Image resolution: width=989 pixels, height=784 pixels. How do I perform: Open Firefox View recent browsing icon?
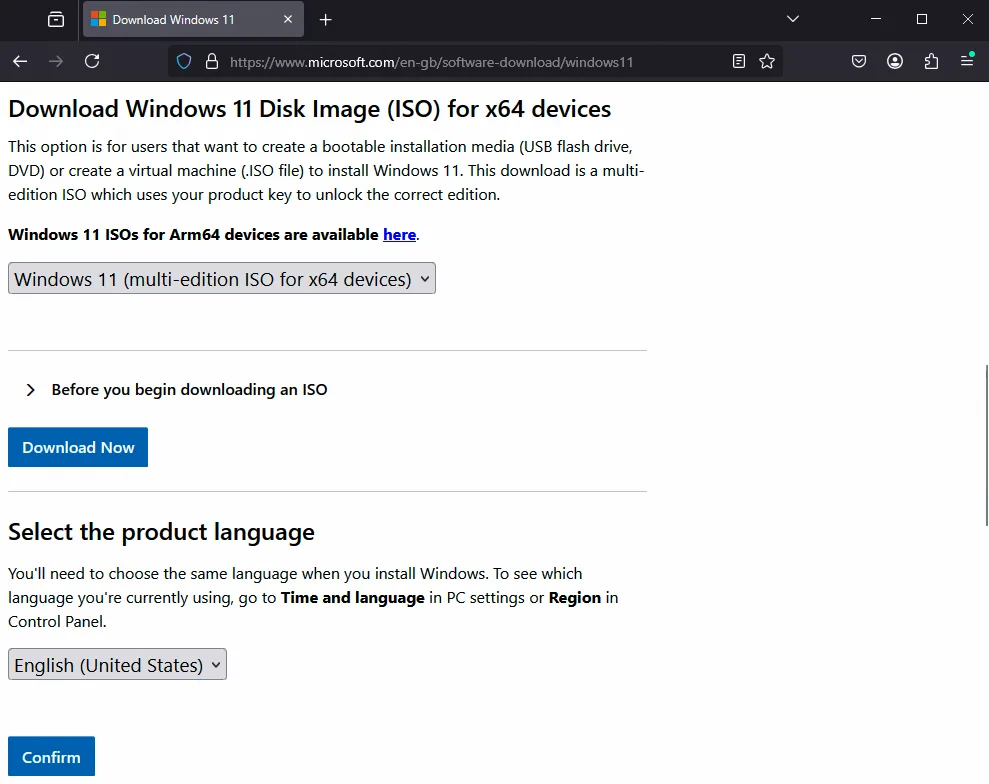56,20
